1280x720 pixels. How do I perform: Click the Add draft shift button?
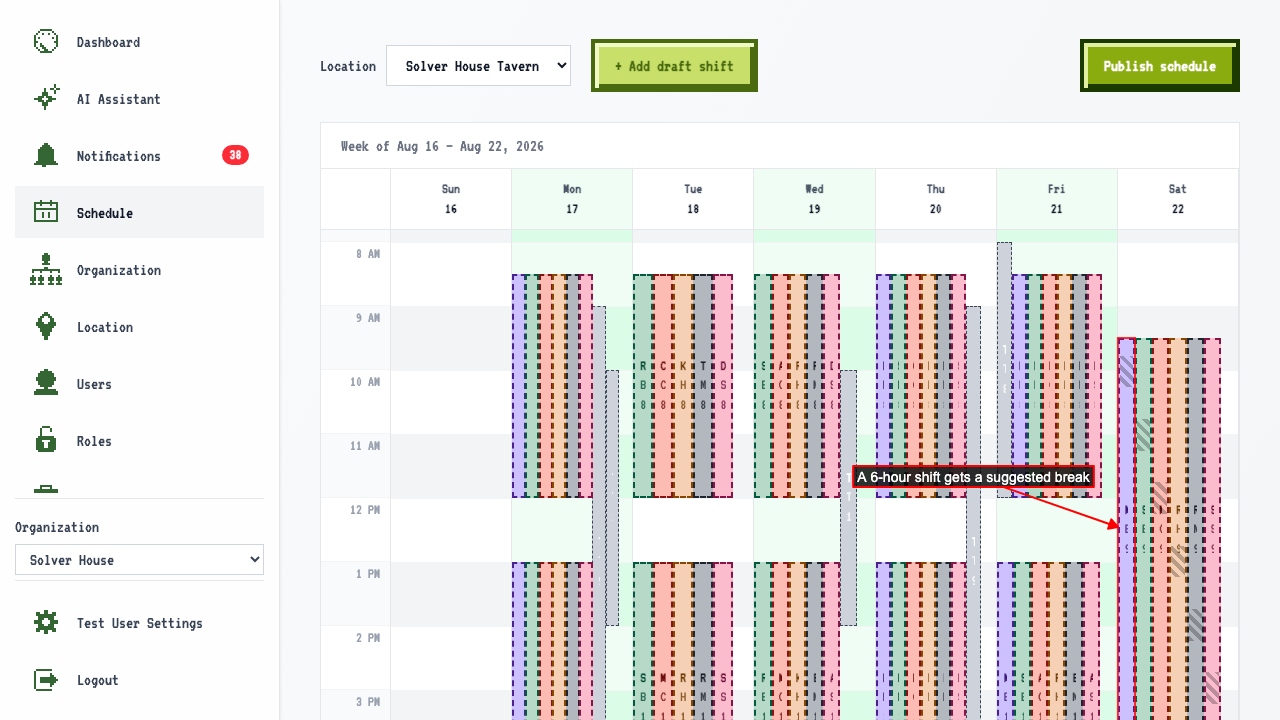click(x=674, y=66)
